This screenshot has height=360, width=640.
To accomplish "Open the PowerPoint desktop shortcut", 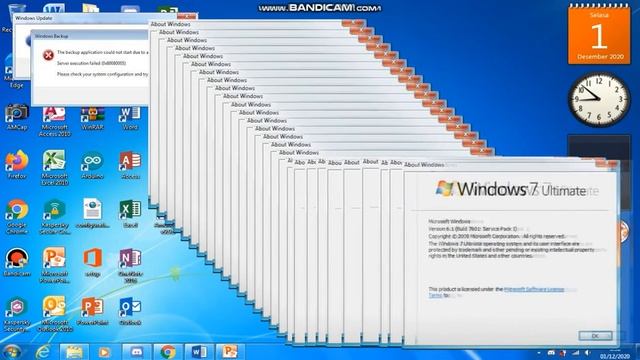I will (x=92, y=311).
